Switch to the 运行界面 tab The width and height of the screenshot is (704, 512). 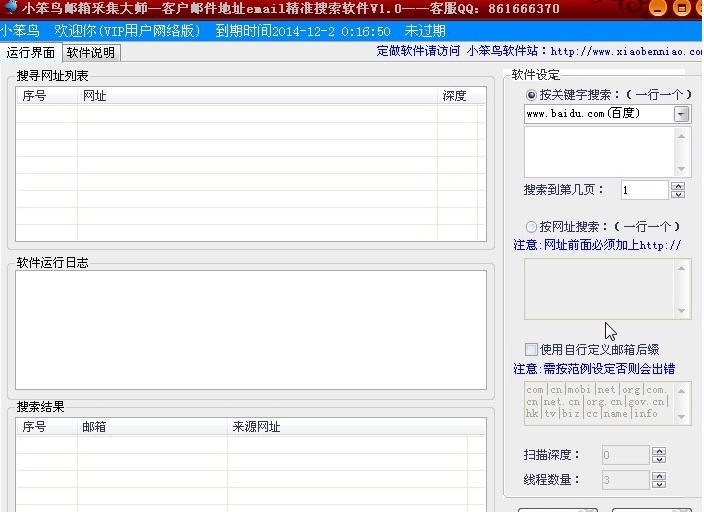pos(31,53)
